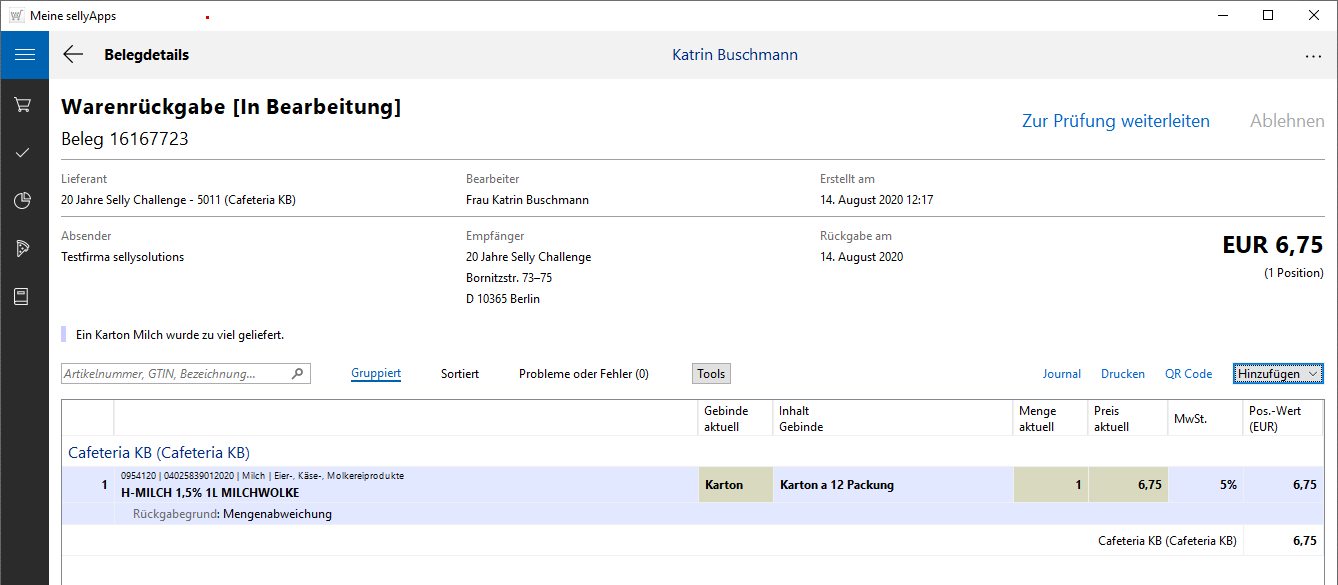The height and width of the screenshot is (585, 1338).
Task: Select the H-MILCH 1,5% 1L MILCHWOLKE row
Action: click(400, 485)
